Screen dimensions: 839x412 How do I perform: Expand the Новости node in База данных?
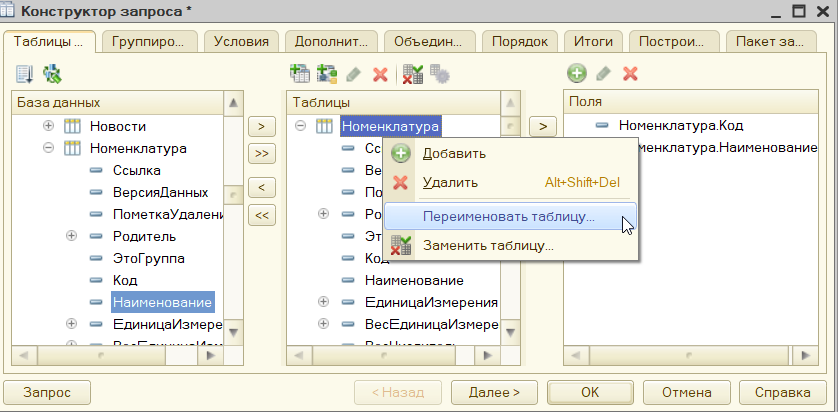pos(49,126)
